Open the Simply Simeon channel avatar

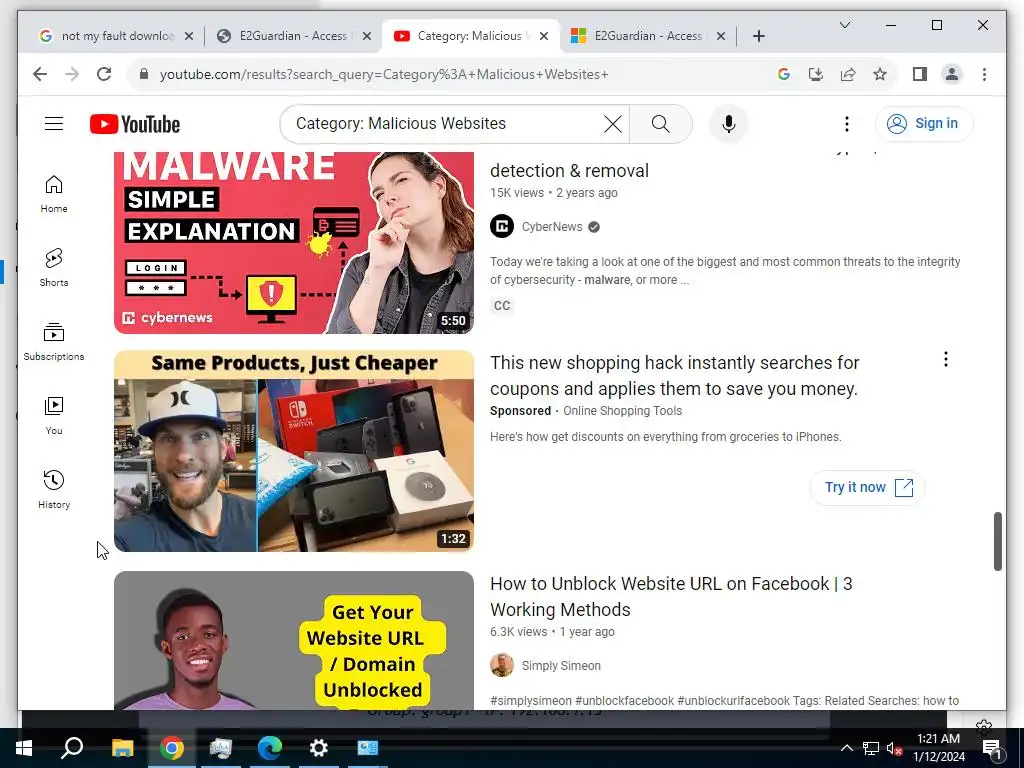[502, 665]
